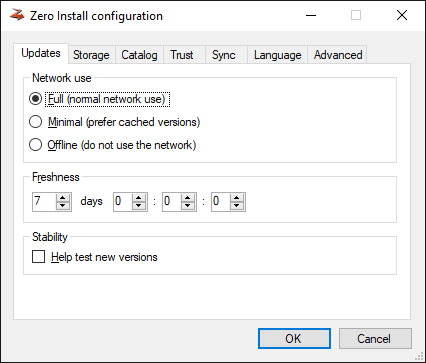Select the Updates tab
The image size is (426, 363).
pos(41,53)
